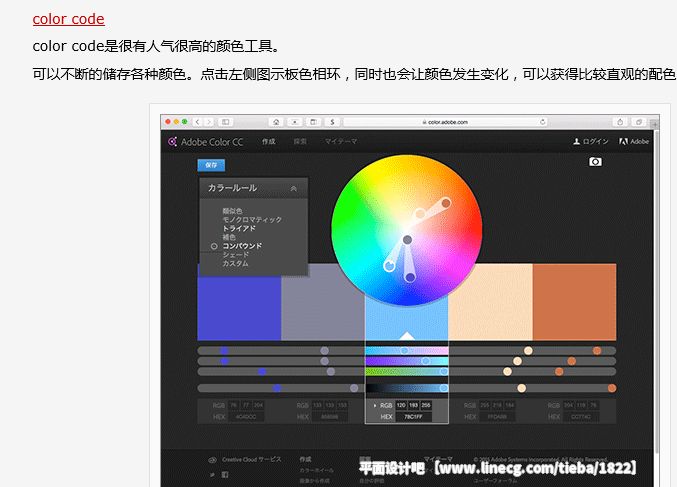Reload the color.adobe.com page
The image size is (677, 487).
coord(542,122)
